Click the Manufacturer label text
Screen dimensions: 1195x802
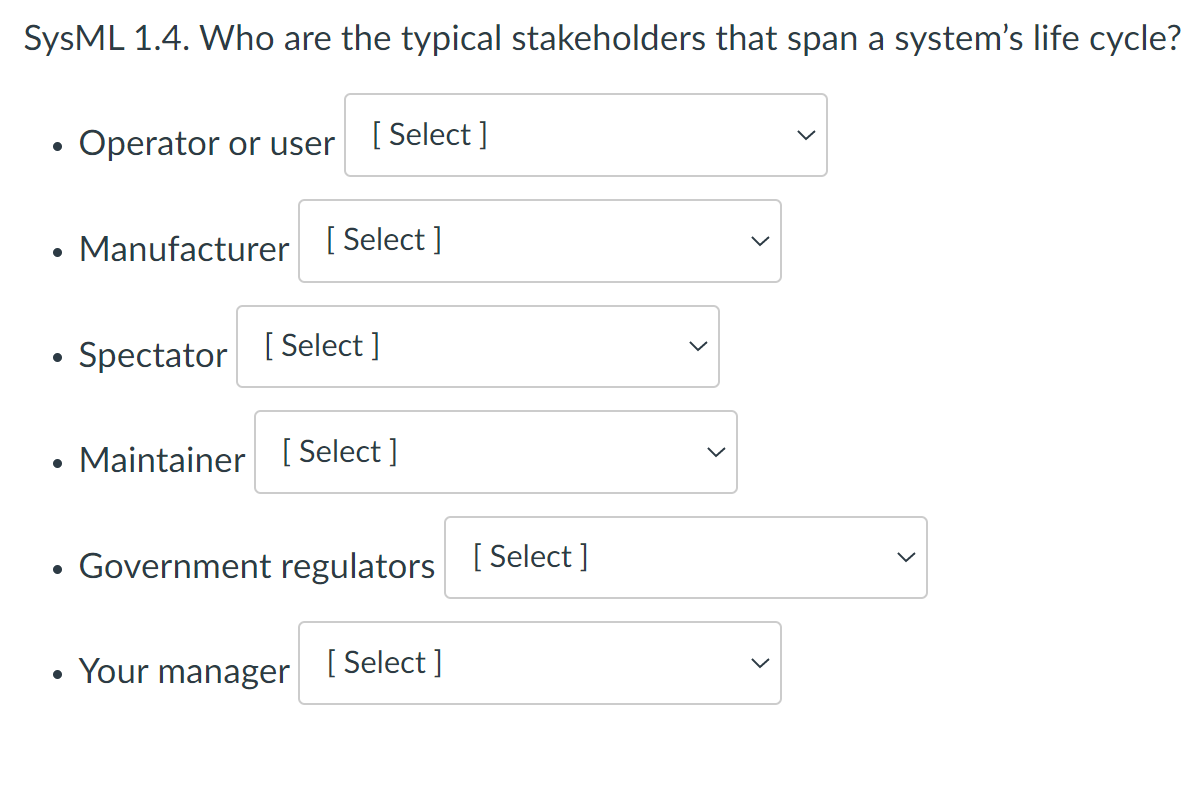[183, 249]
